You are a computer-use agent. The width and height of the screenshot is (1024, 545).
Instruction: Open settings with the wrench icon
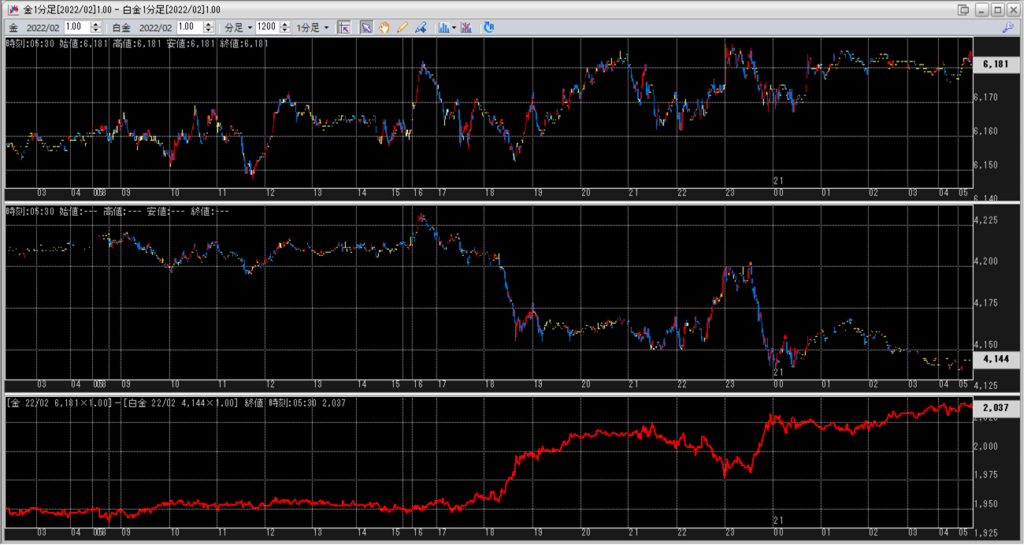tap(1007, 27)
